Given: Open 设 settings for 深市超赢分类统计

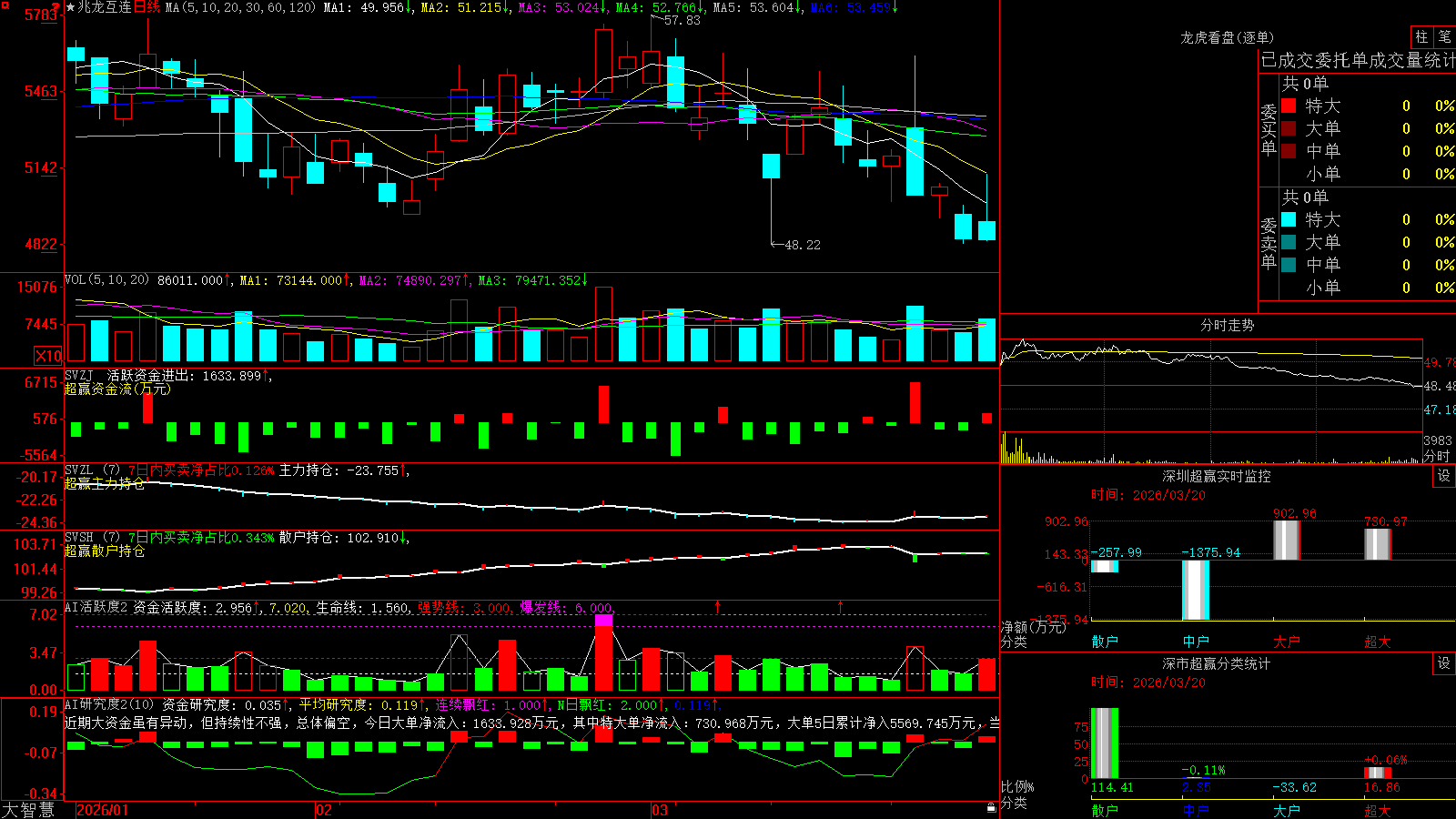Looking at the screenshot, I should pyautogui.click(x=1444, y=663).
